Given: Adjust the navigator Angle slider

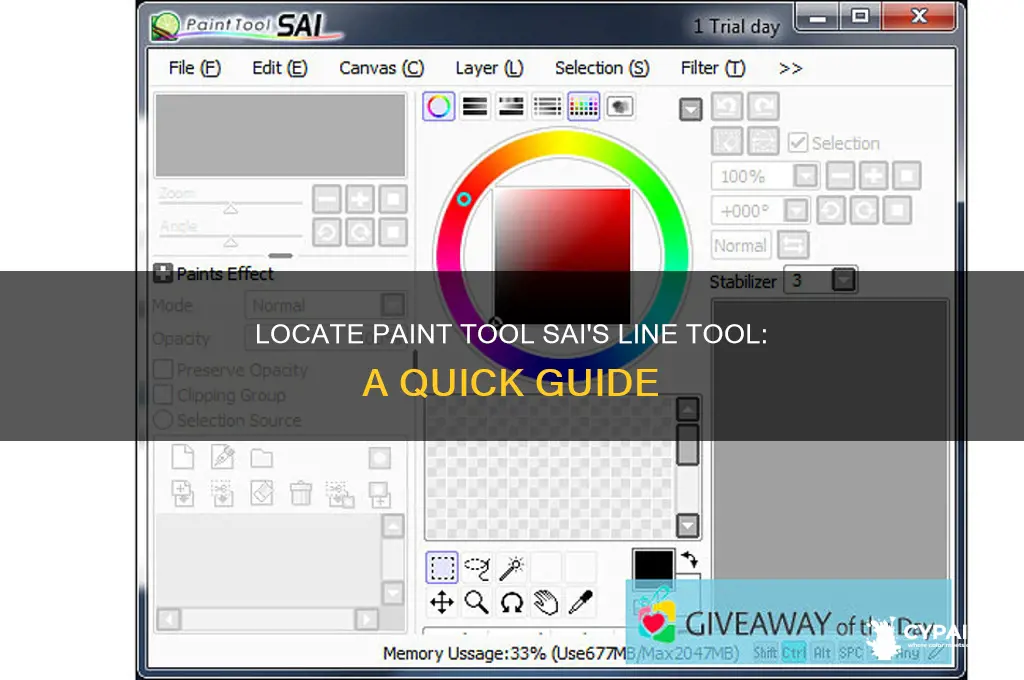Looking at the screenshot, I should 230,238.
